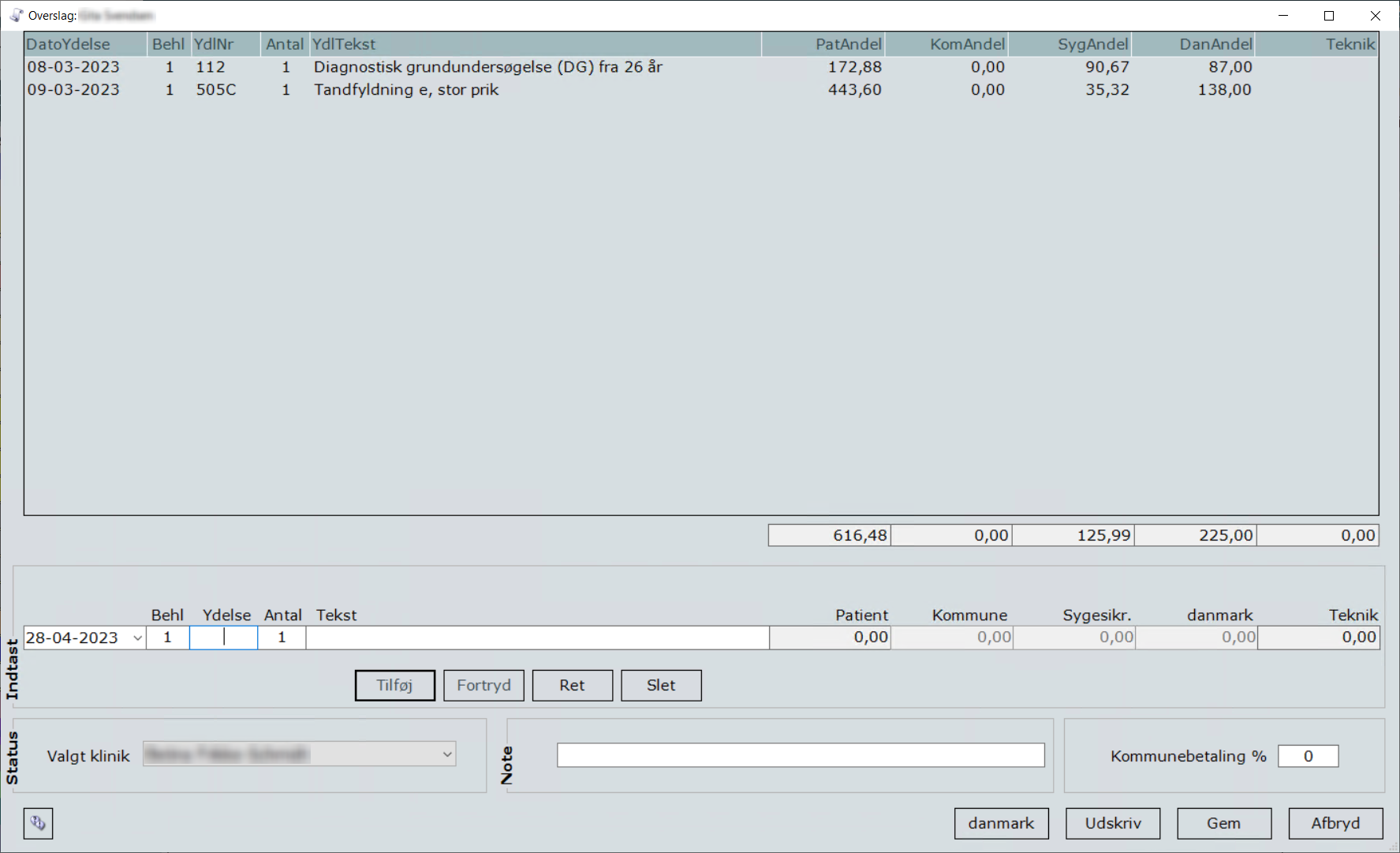Select row 'Tandfyldning e, stor prik'
Viewport: 1400px width, 853px height.
pyautogui.click(x=701, y=90)
